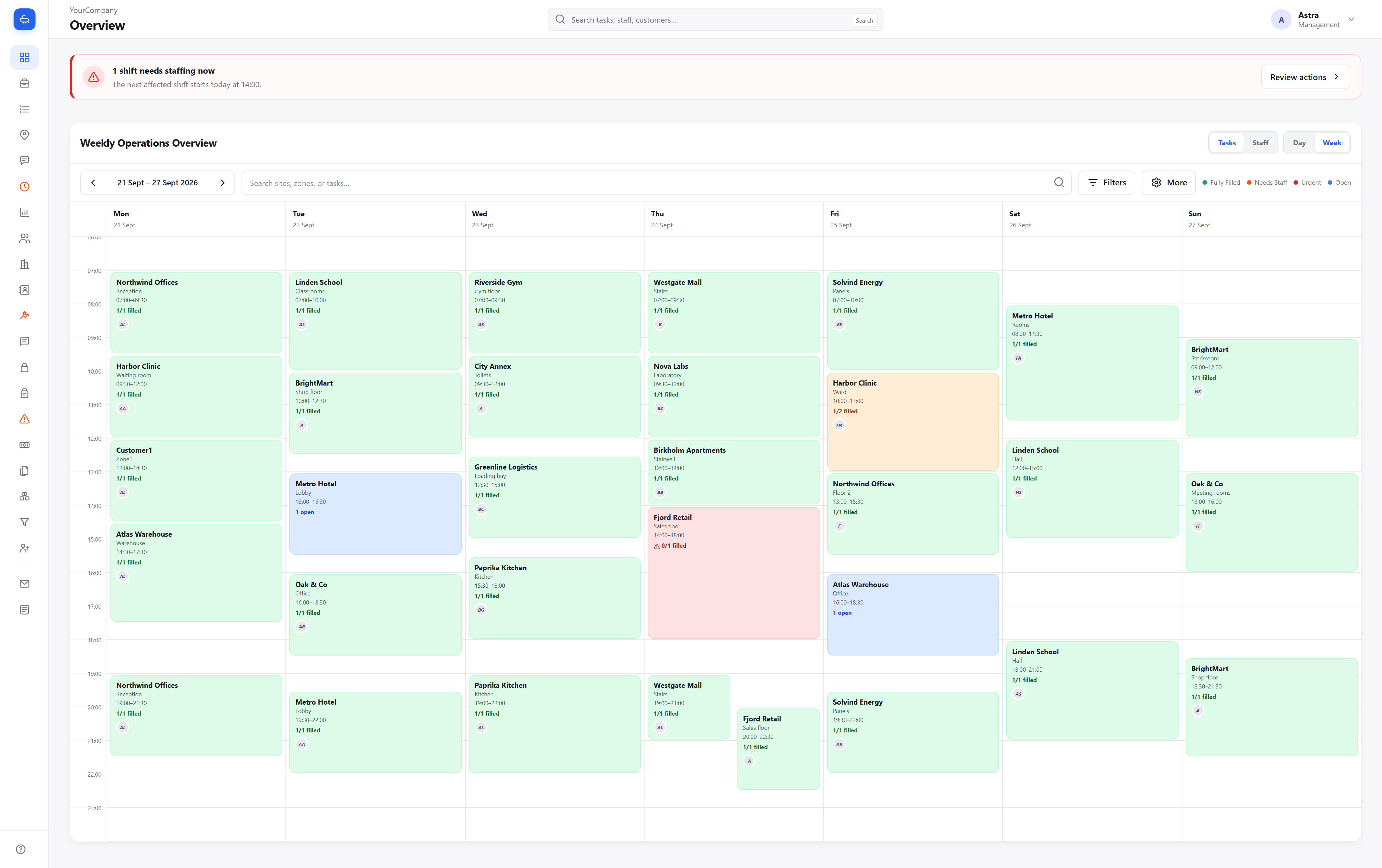Open the briefcase icon in sidebar
The width and height of the screenshot is (1382, 868).
click(x=24, y=83)
